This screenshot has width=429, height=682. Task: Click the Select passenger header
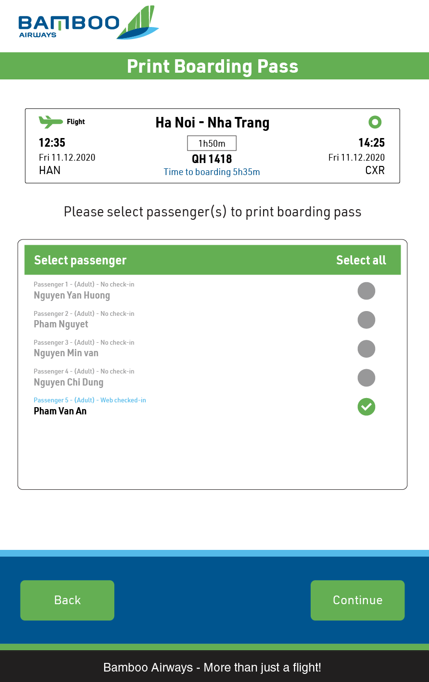(80, 260)
